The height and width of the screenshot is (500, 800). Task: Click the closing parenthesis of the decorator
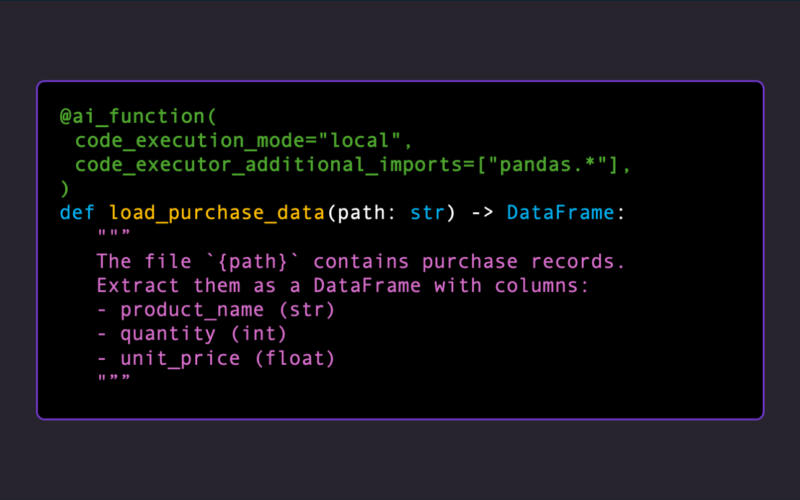coord(65,188)
